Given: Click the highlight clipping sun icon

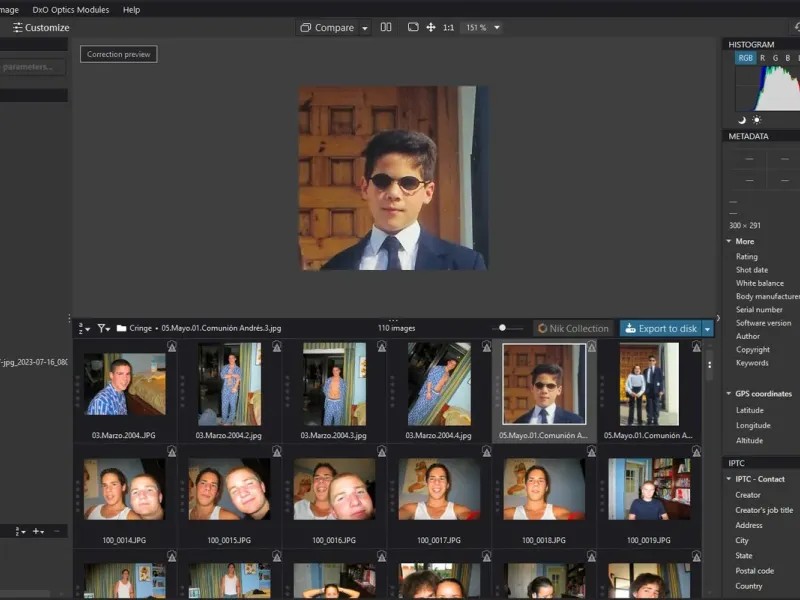Looking at the screenshot, I should [x=756, y=120].
